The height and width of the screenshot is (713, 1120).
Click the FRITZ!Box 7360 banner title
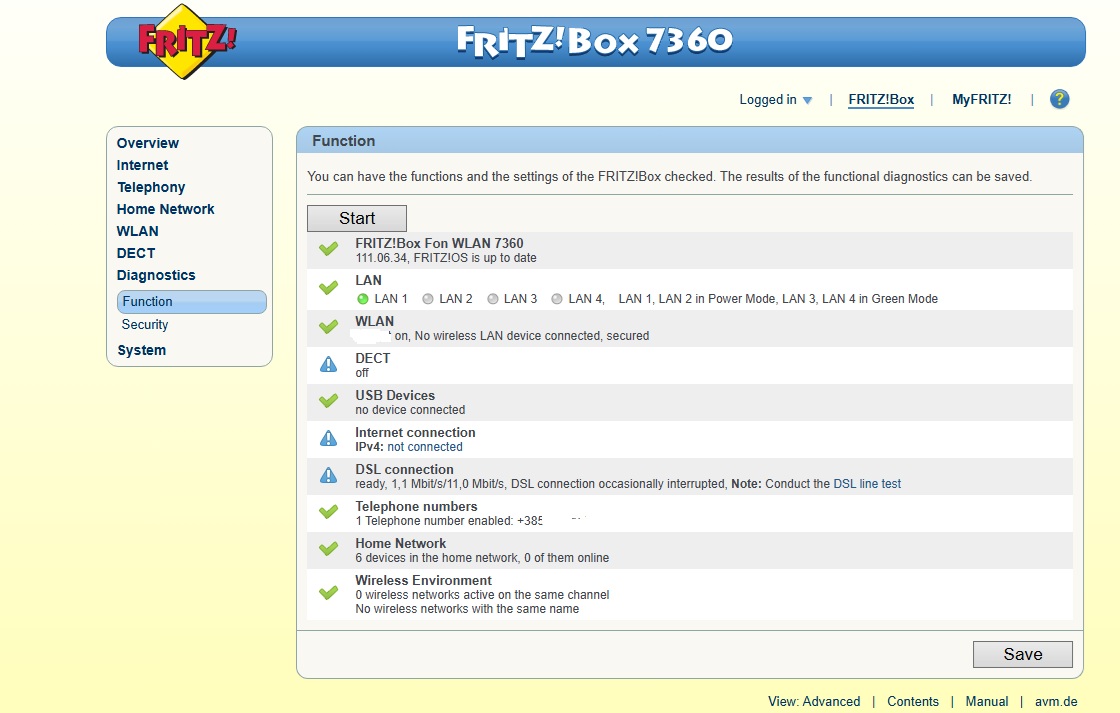(x=594, y=41)
